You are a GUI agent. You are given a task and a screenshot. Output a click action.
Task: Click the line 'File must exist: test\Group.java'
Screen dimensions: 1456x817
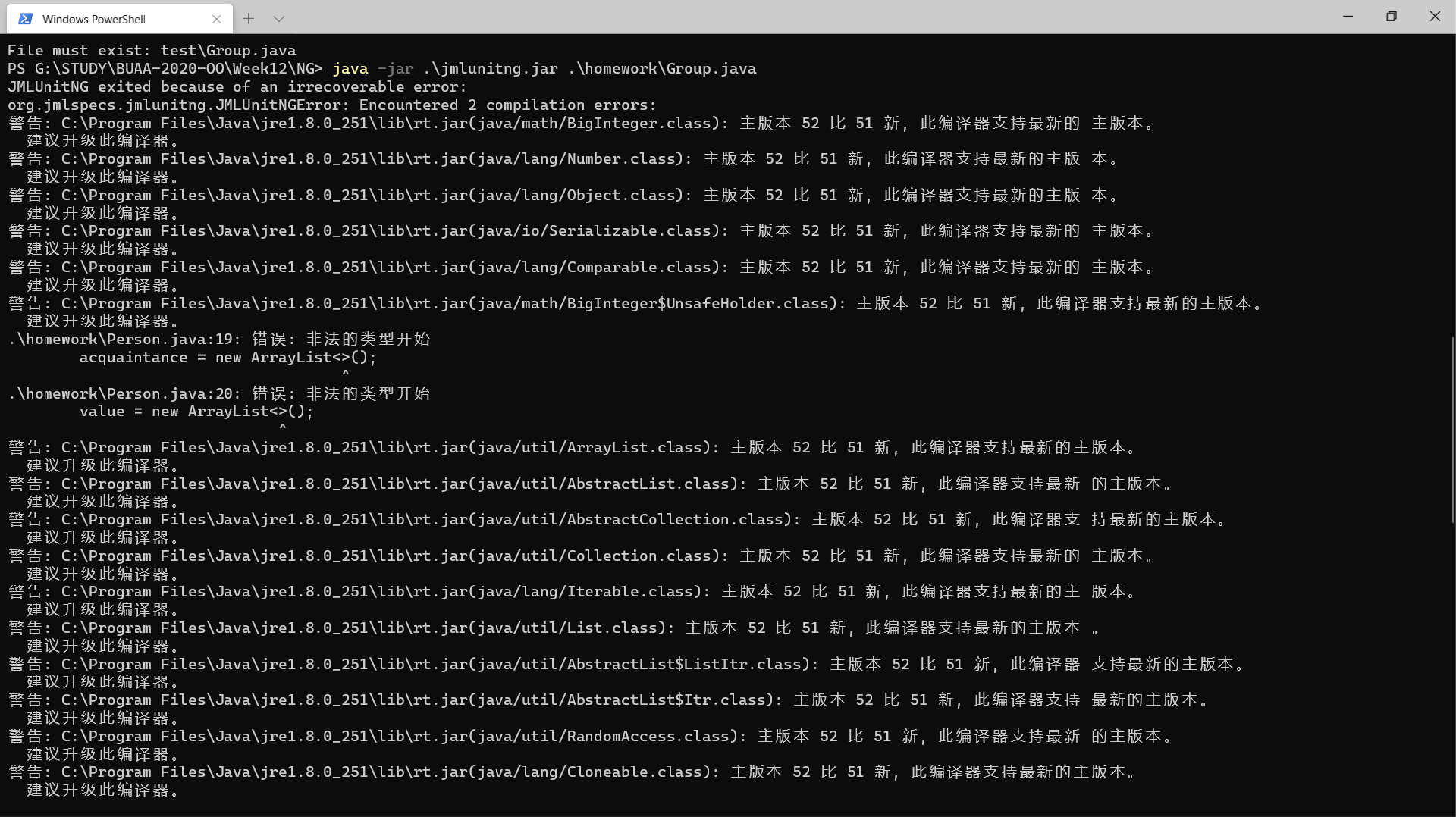click(152, 51)
